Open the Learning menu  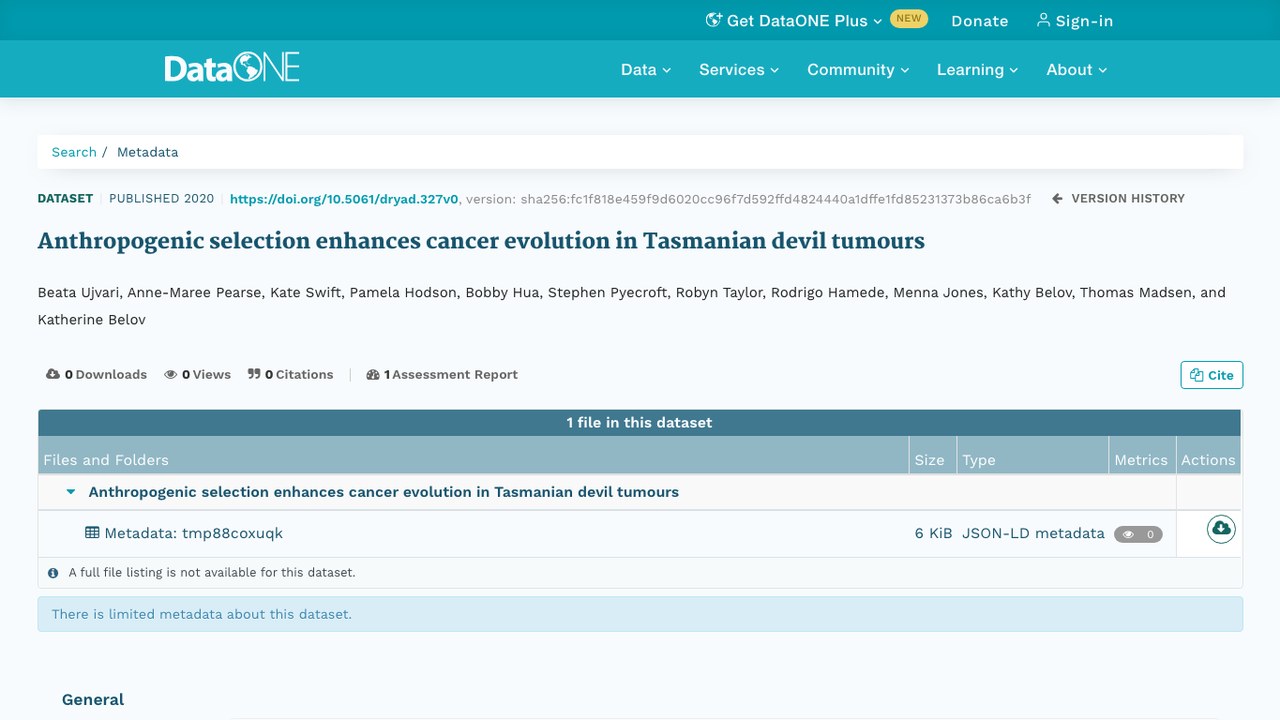point(977,70)
